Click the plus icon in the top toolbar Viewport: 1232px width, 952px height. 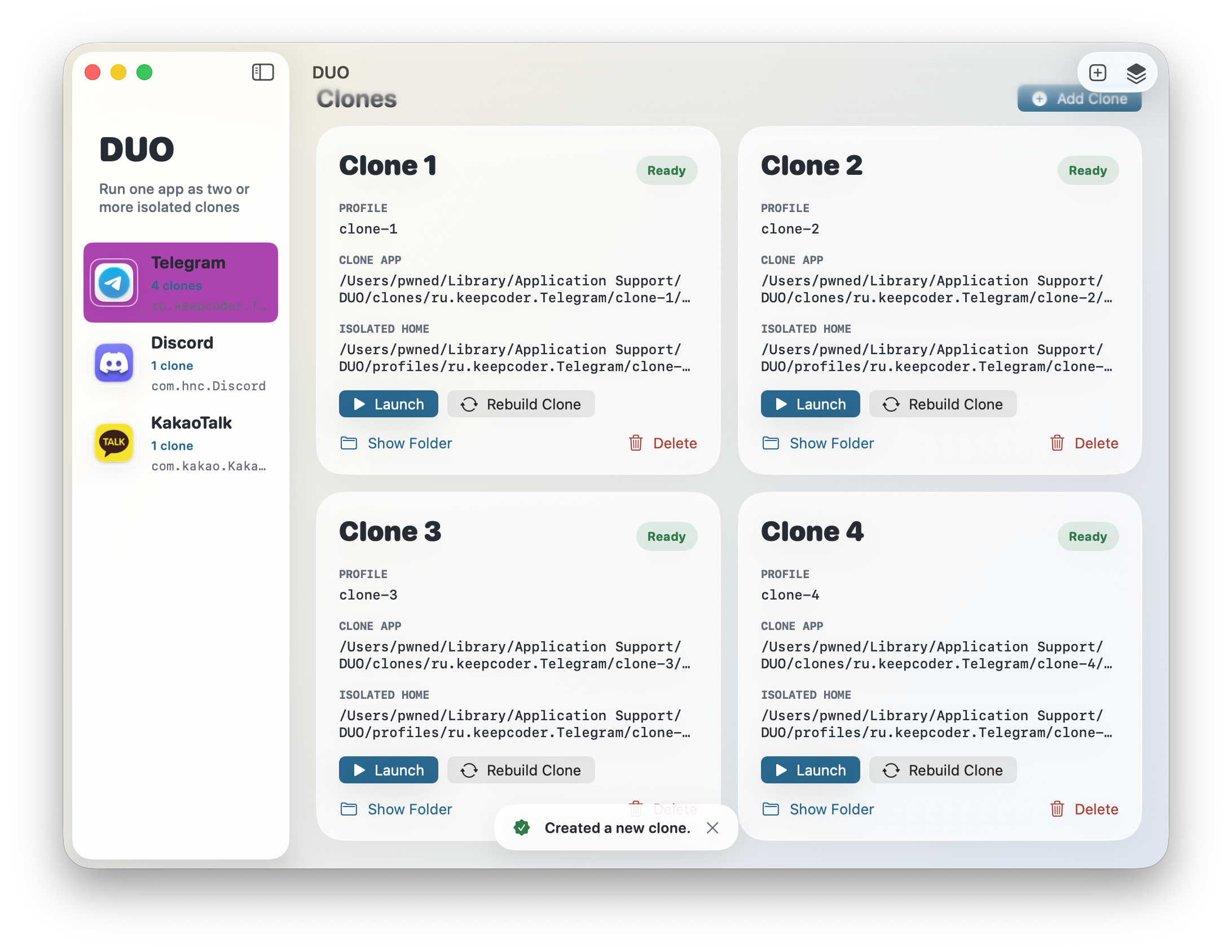[1098, 72]
